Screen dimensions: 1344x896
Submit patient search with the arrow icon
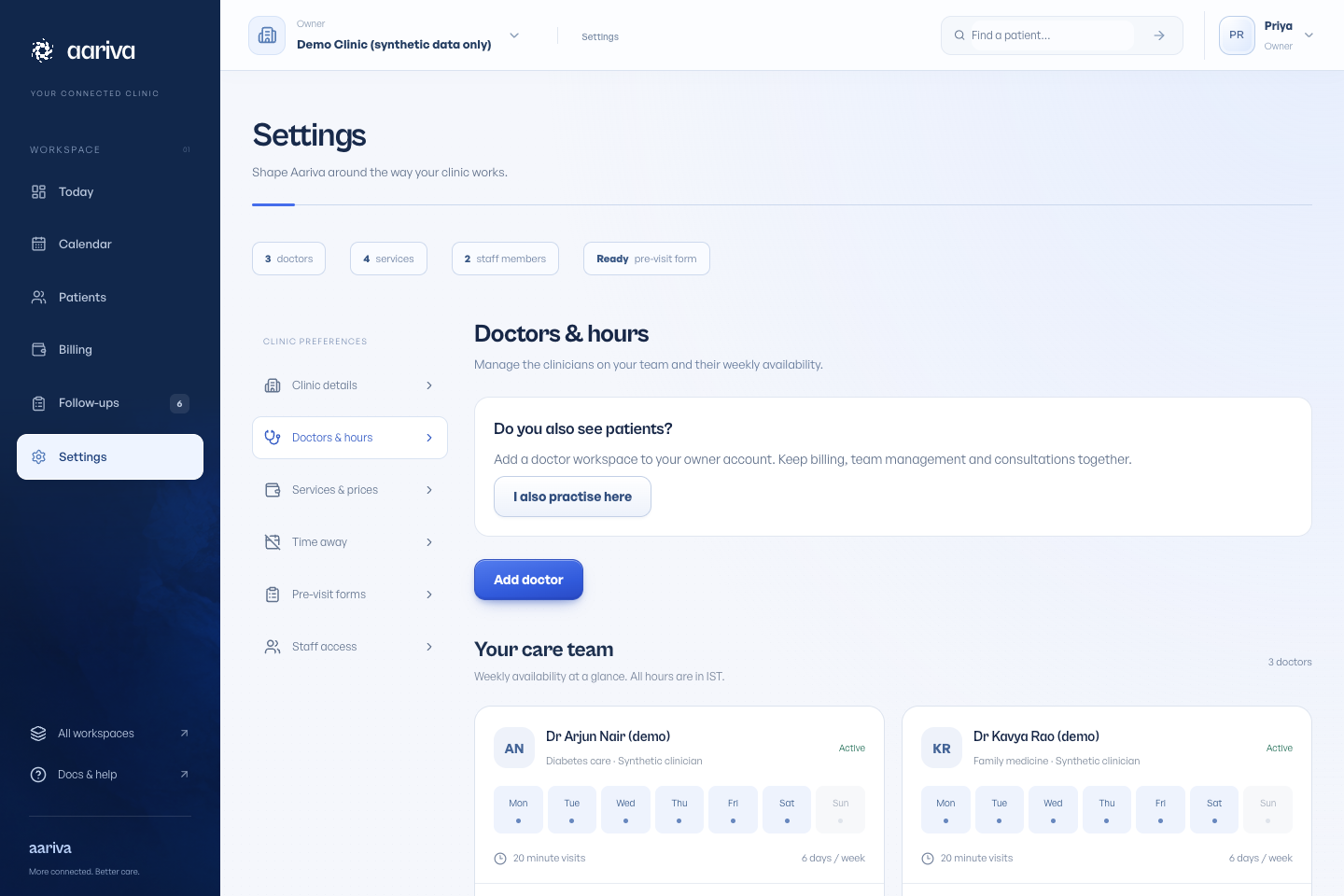click(x=1159, y=35)
